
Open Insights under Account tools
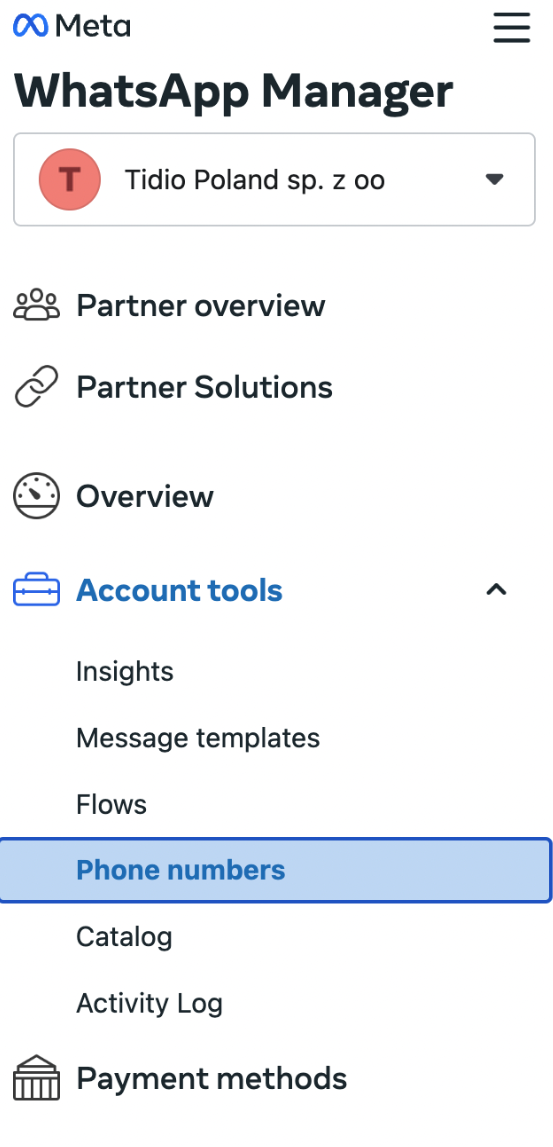(x=125, y=672)
